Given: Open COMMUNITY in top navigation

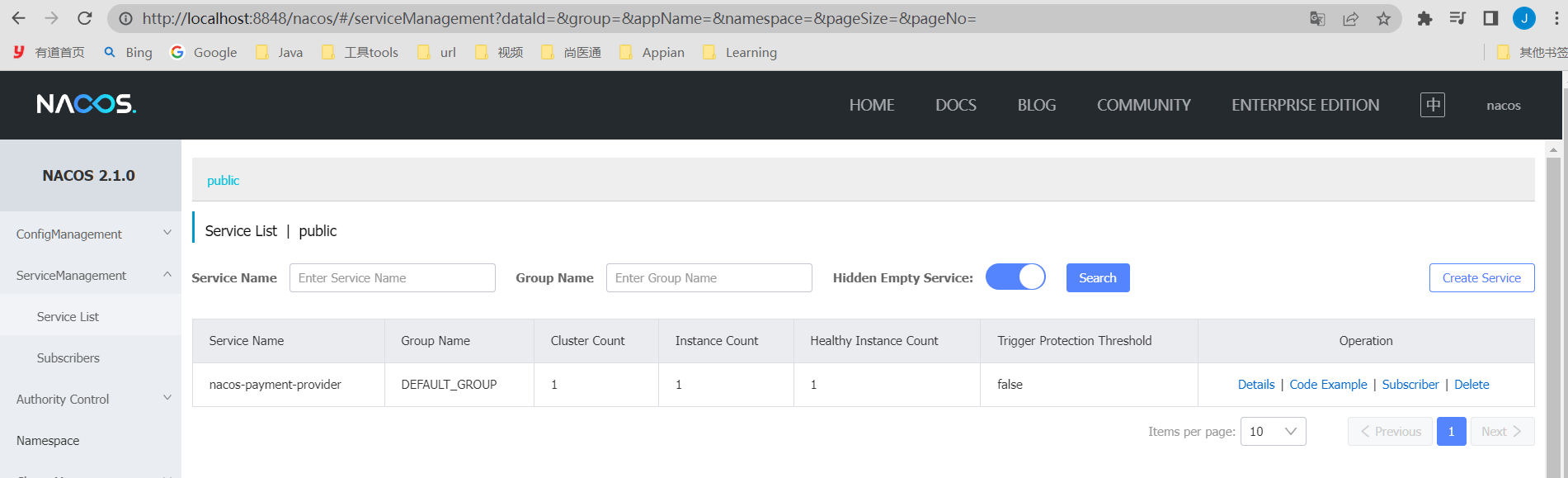Looking at the screenshot, I should 1143,105.
